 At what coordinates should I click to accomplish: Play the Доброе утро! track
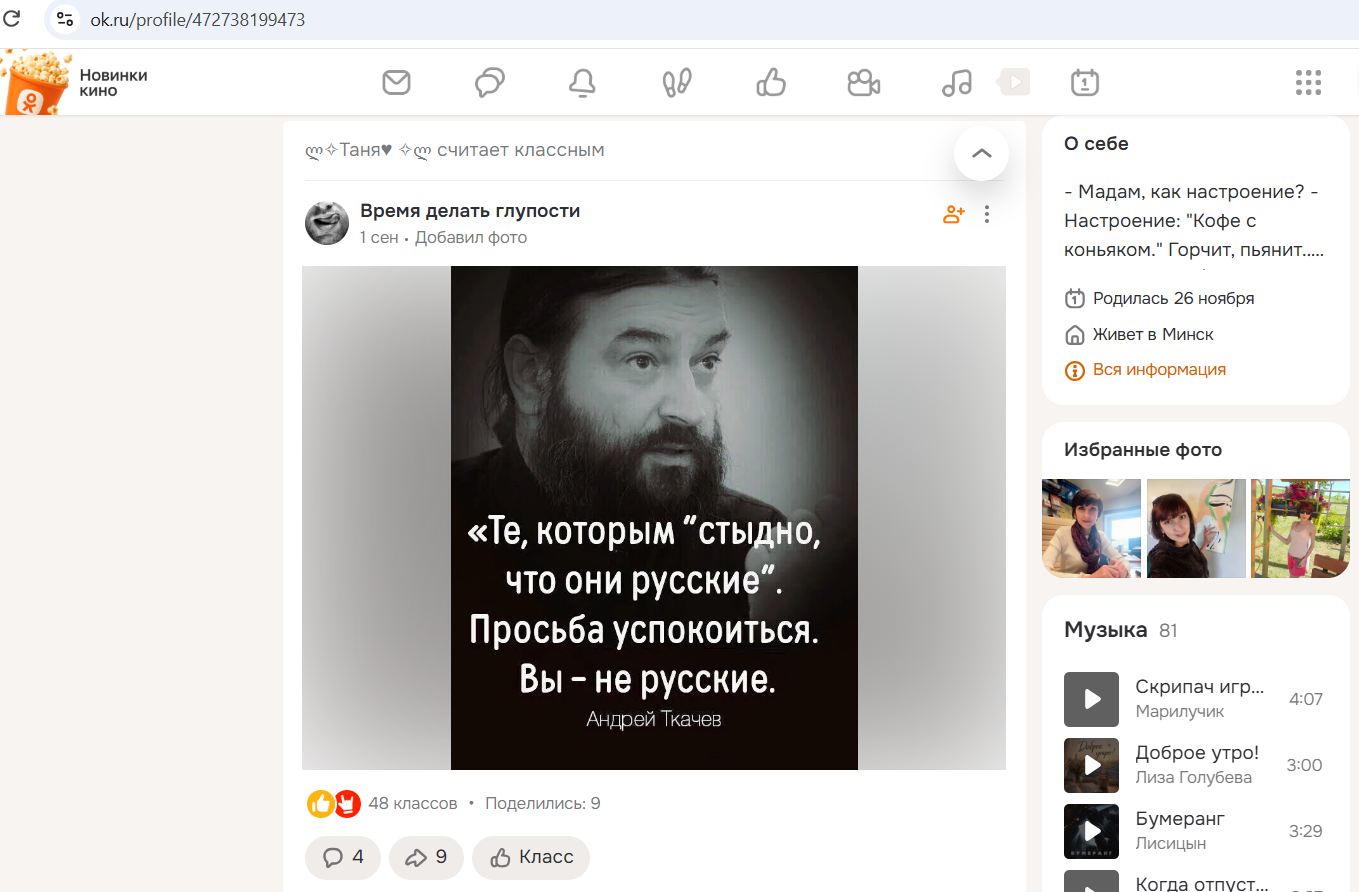click(x=1091, y=765)
